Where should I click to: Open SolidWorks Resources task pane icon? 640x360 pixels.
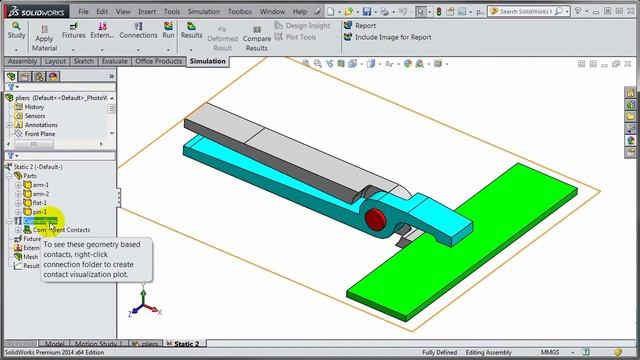(631, 92)
